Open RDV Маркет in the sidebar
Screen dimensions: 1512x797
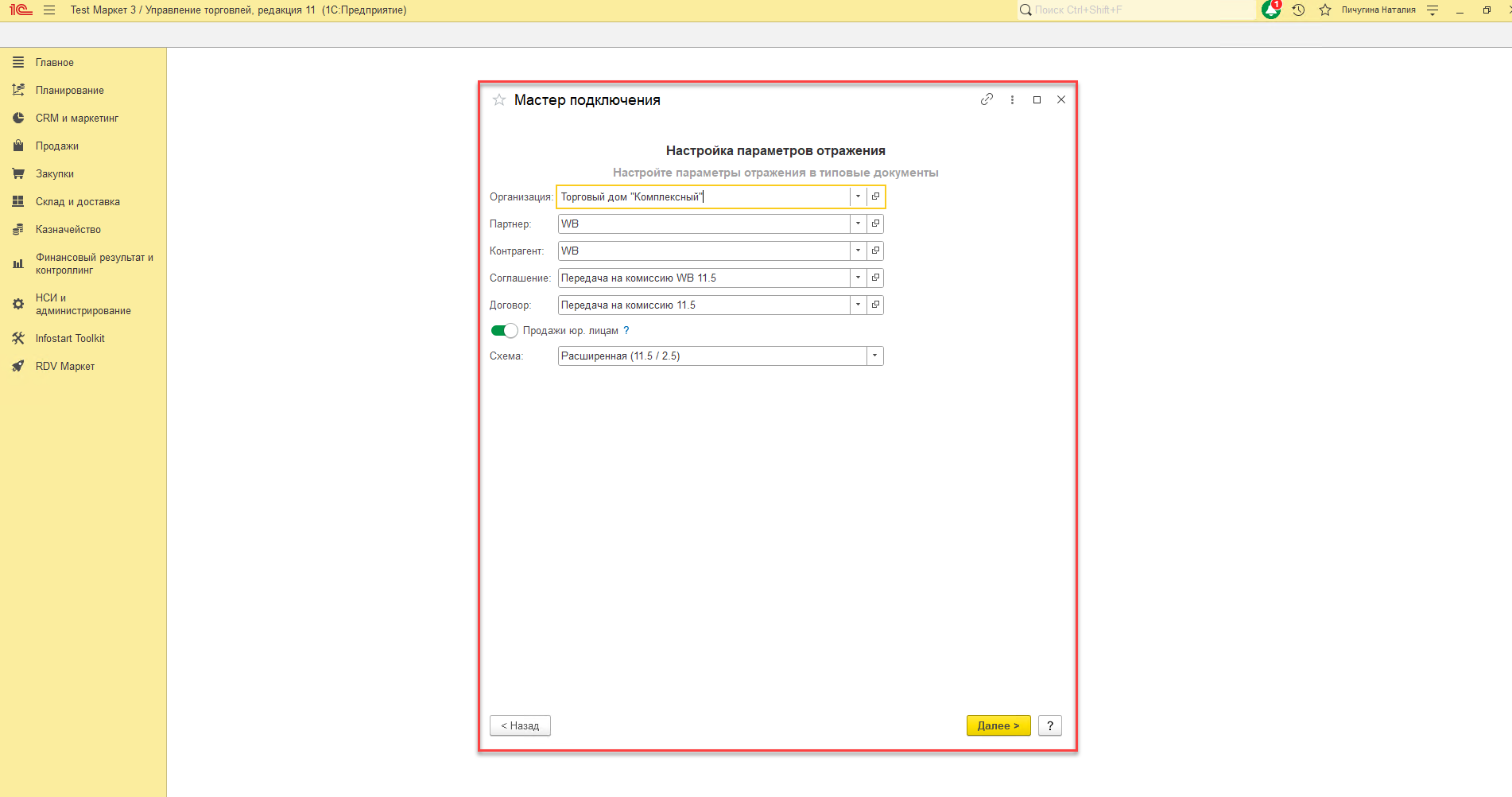click(x=64, y=367)
